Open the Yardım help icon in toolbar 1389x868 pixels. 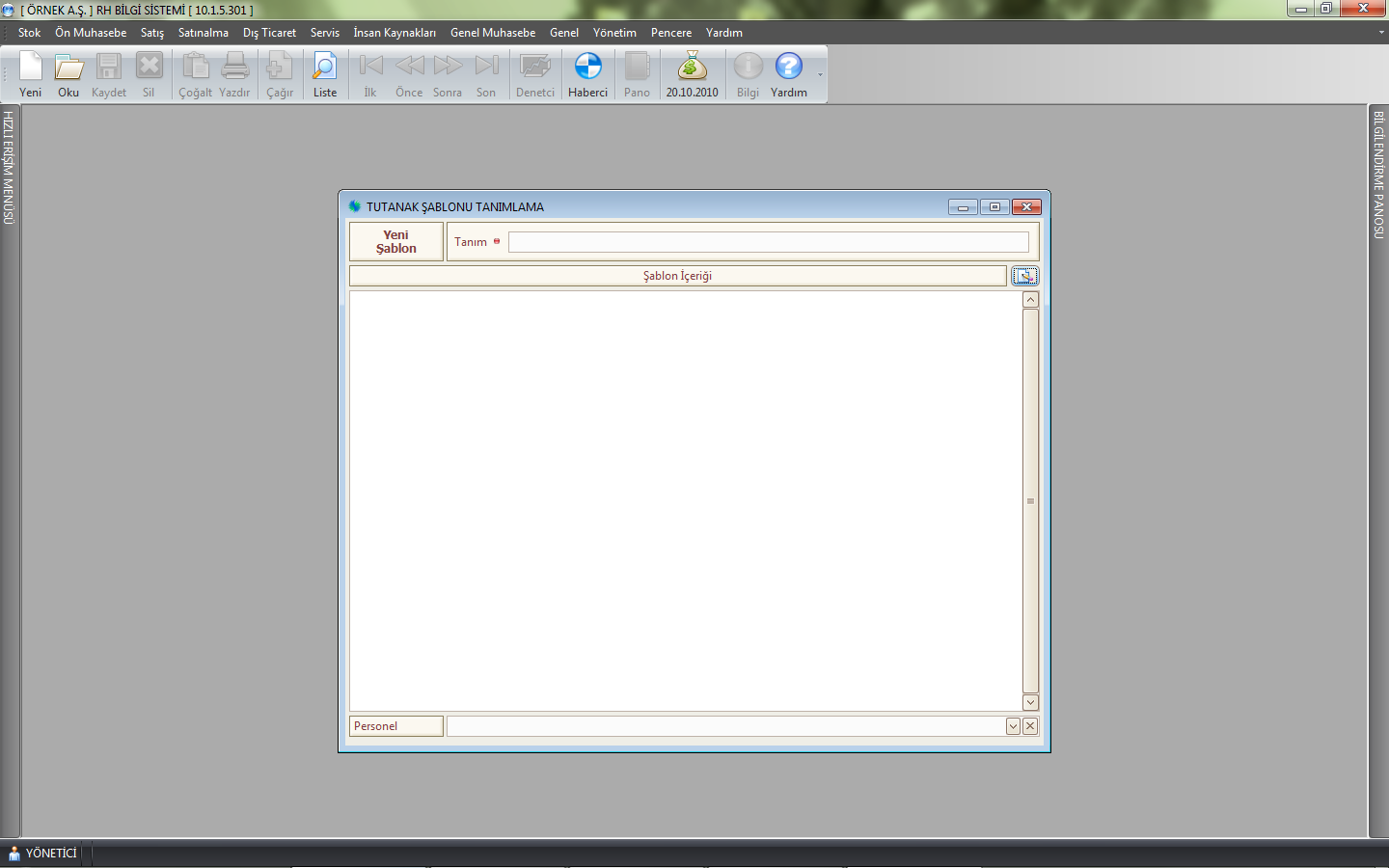(x=788, y=75)
